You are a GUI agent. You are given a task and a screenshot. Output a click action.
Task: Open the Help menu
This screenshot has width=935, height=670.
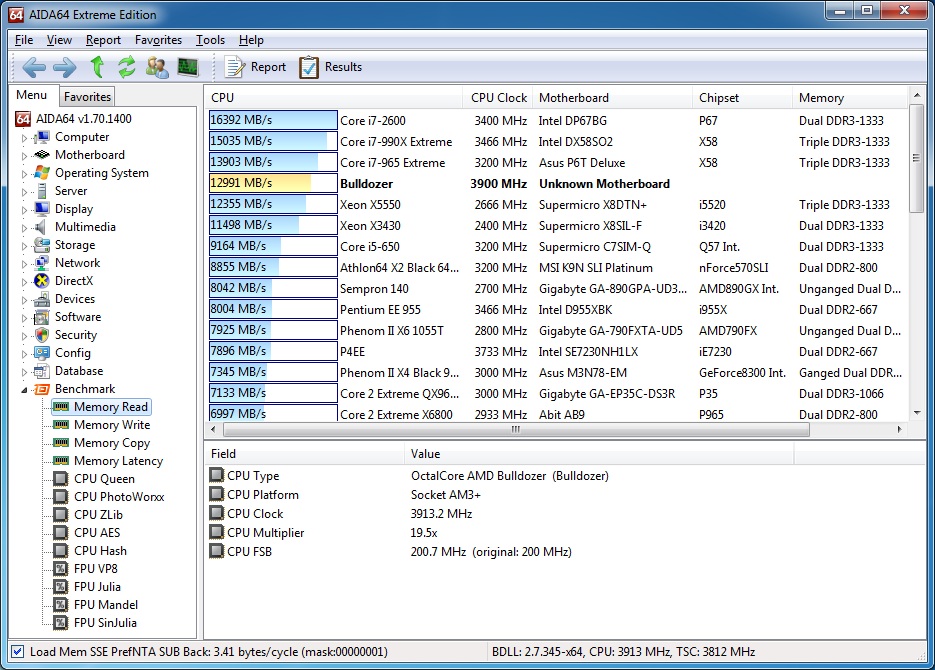[x=251, y=40]
